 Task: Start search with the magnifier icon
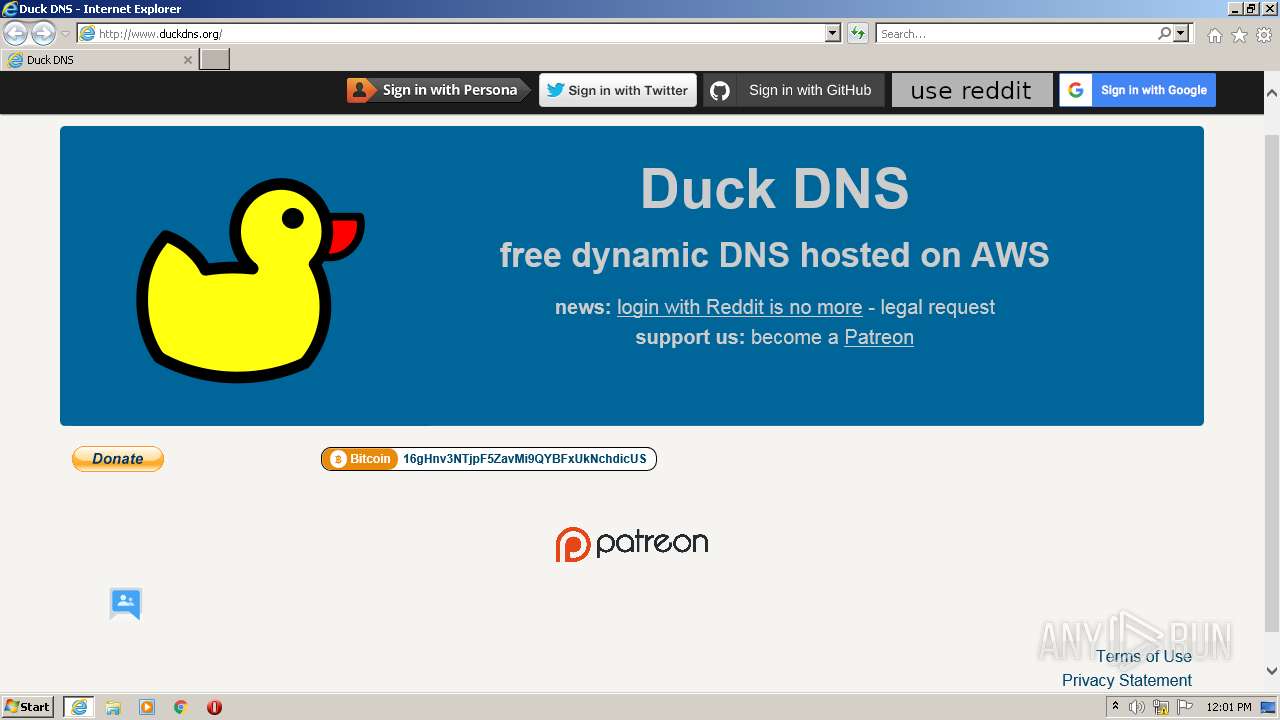point(1164,34)
